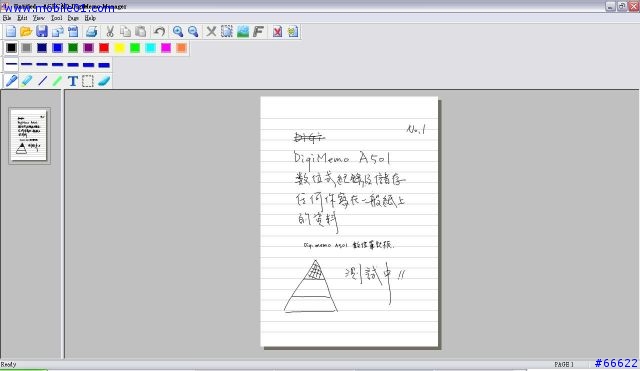Viewport: 640px width, 371px height.
Task: Open the File menu
Action: pyautogui.click(x=7, y=18)
